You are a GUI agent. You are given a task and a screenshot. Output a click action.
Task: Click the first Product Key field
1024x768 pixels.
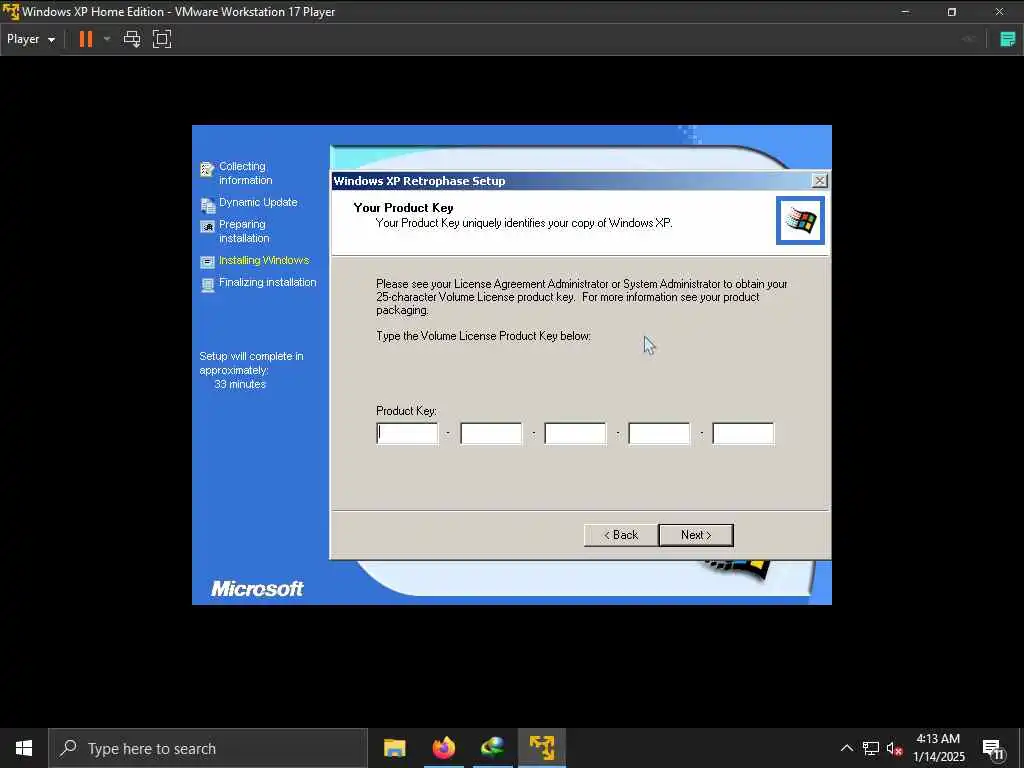click(408, 434)
